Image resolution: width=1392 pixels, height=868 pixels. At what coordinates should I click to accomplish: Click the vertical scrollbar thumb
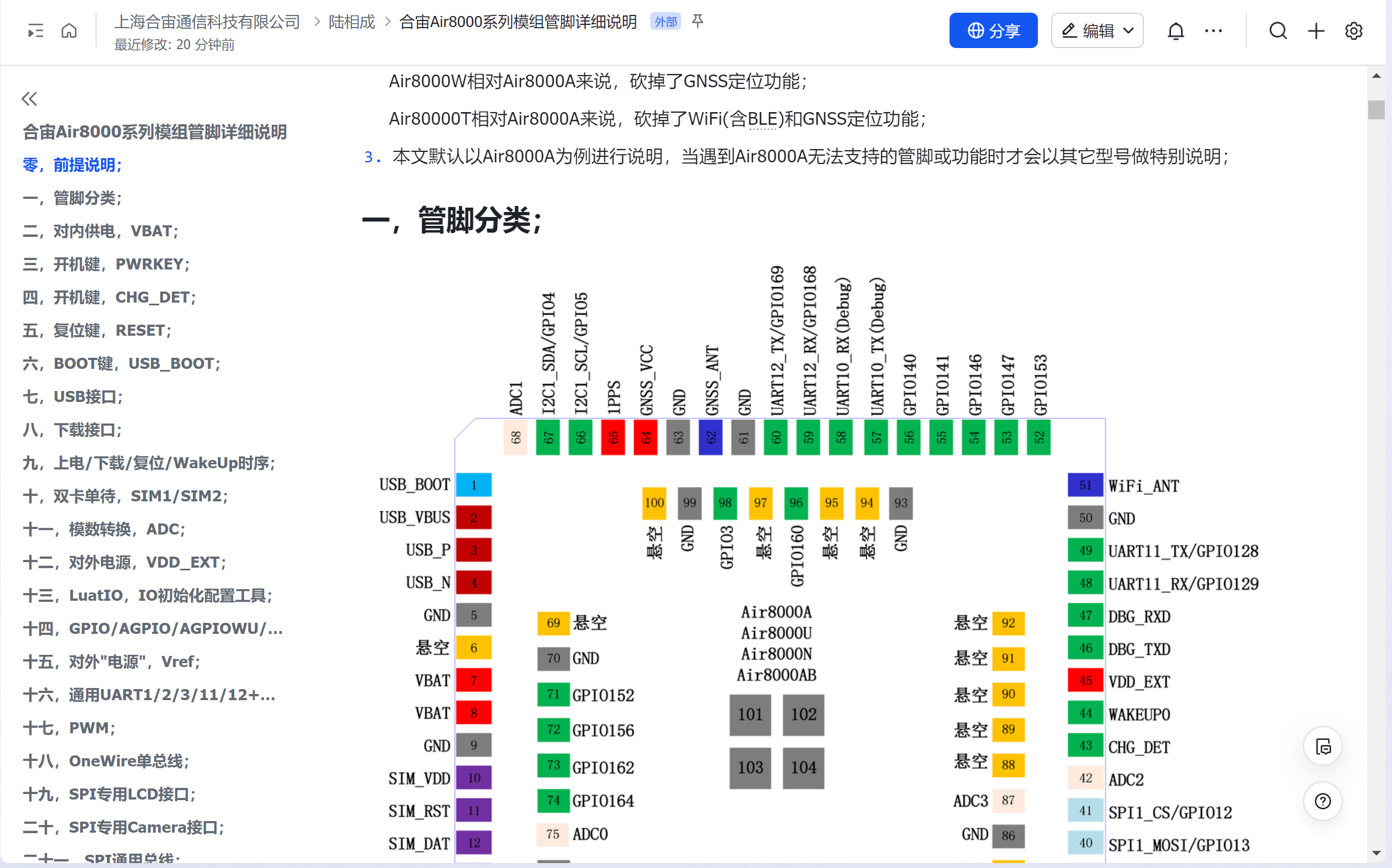tap(1376, 109)
